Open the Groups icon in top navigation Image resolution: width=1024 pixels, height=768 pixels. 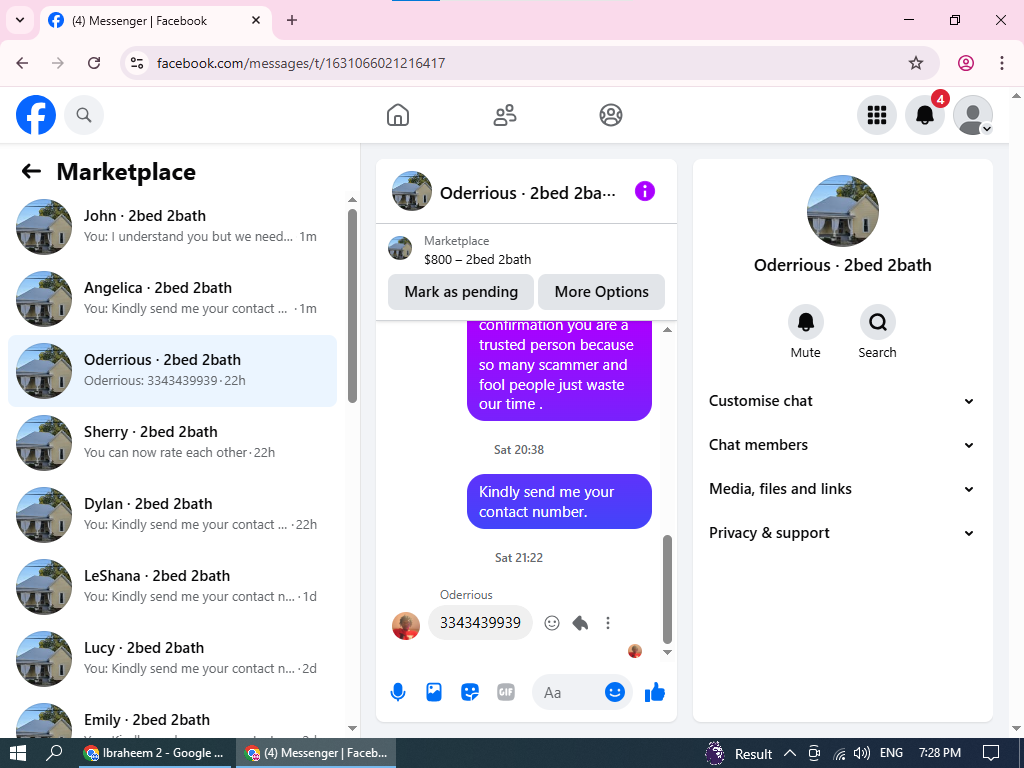[611, 115]
